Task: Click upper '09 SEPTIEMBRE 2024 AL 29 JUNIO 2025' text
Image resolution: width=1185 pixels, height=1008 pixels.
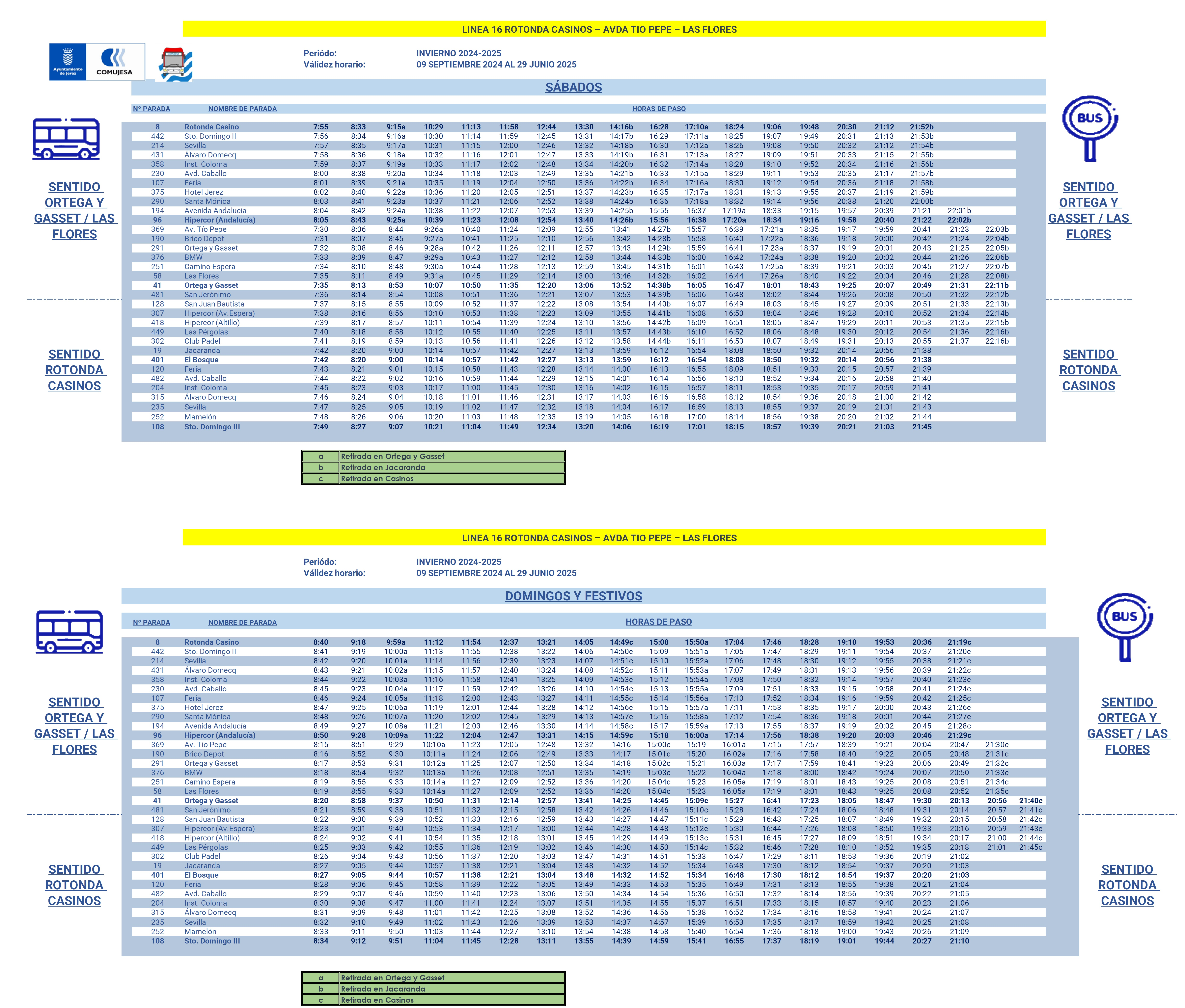Action: click(496, 65)
